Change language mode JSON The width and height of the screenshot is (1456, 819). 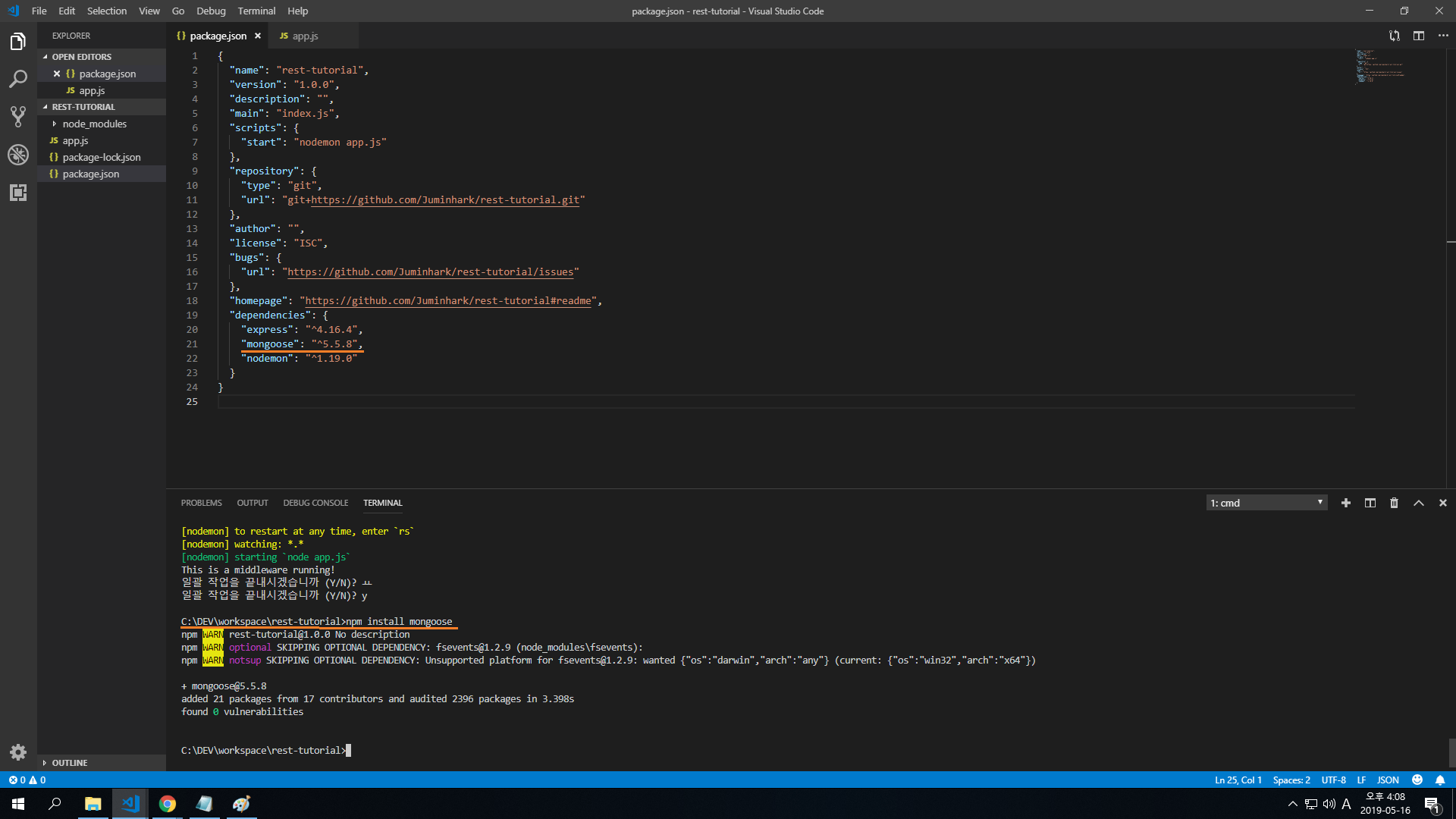(1388, 780)
